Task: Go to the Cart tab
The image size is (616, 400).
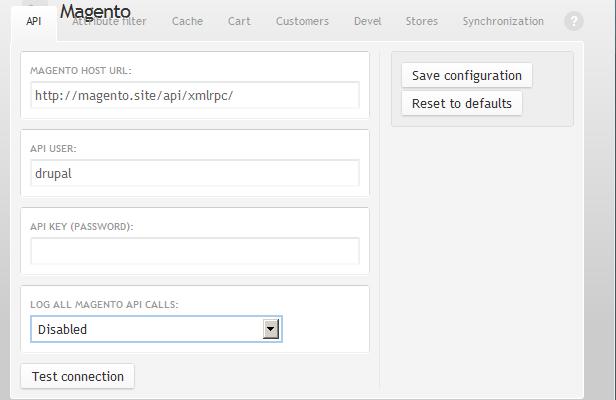Action: [239, 21]
